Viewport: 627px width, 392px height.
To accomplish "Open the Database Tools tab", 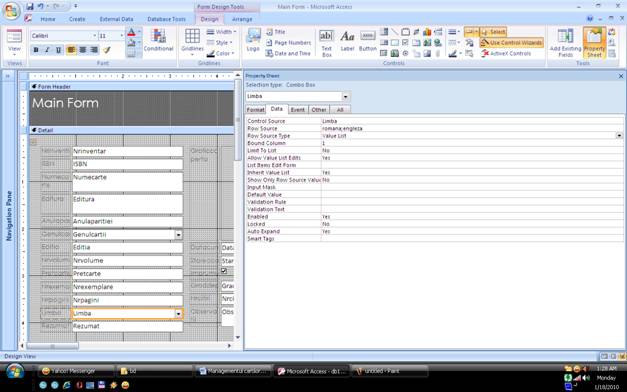I will [166, 19].
